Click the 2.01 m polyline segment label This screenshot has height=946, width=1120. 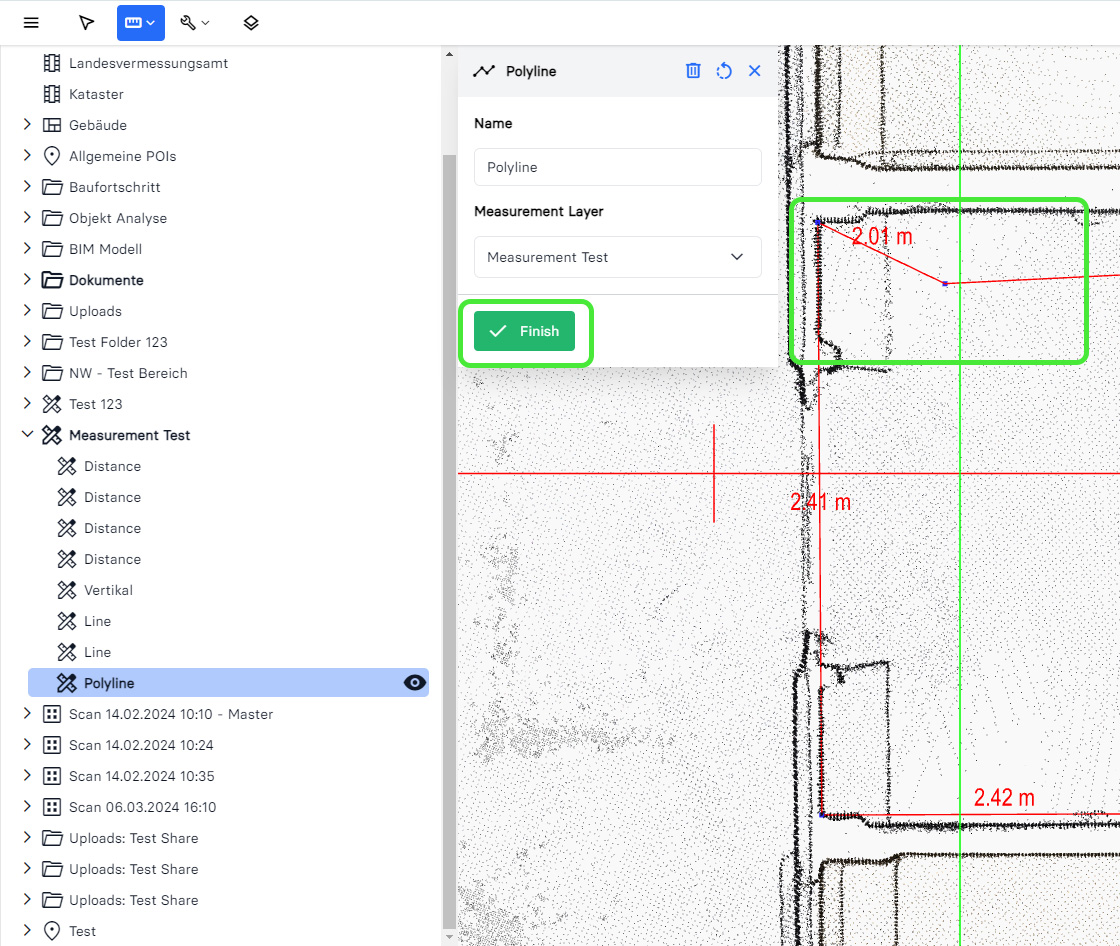[x=882, y=237]
